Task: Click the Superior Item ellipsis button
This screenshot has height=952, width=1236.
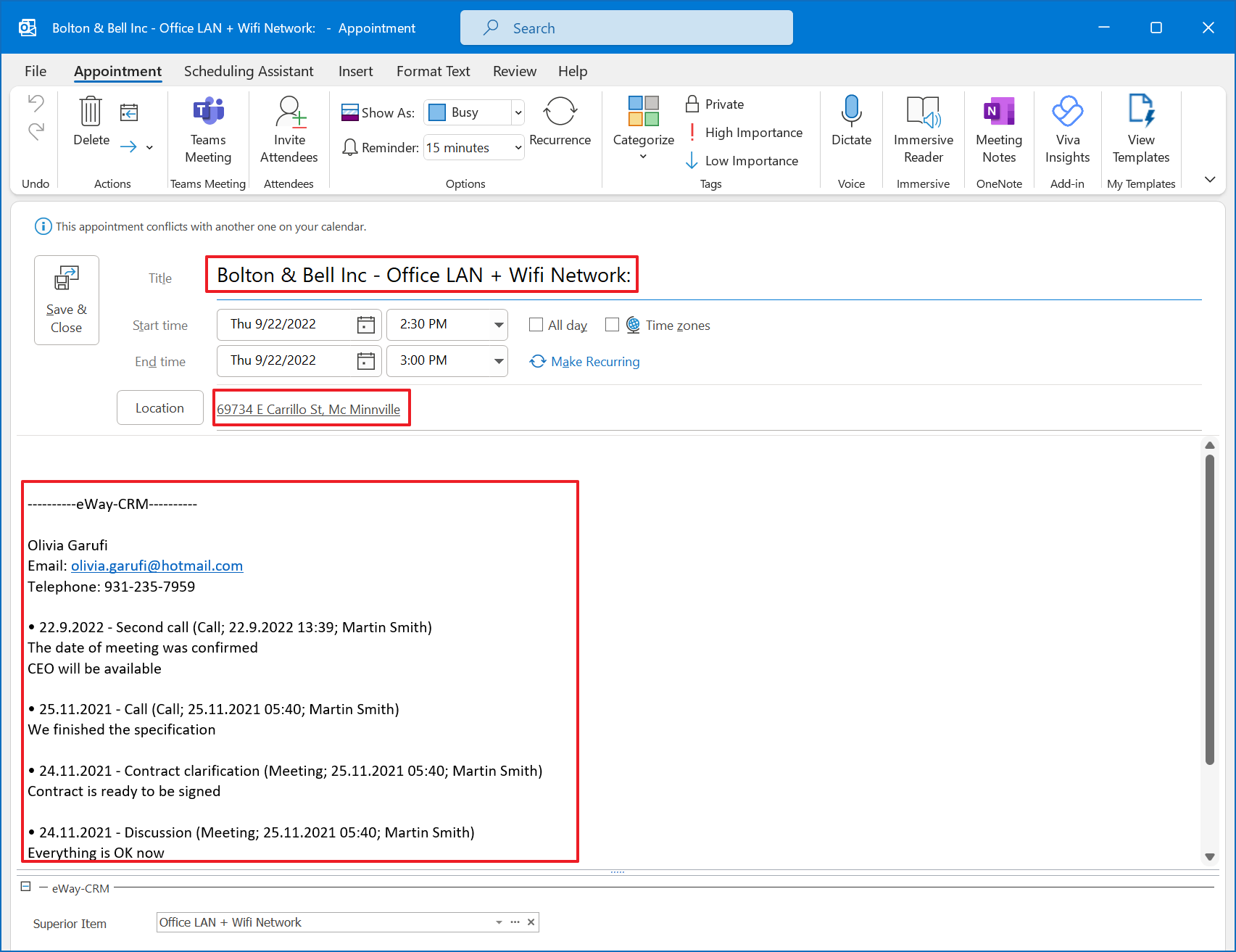Action: pyautogui.click(x=515, y=922)
